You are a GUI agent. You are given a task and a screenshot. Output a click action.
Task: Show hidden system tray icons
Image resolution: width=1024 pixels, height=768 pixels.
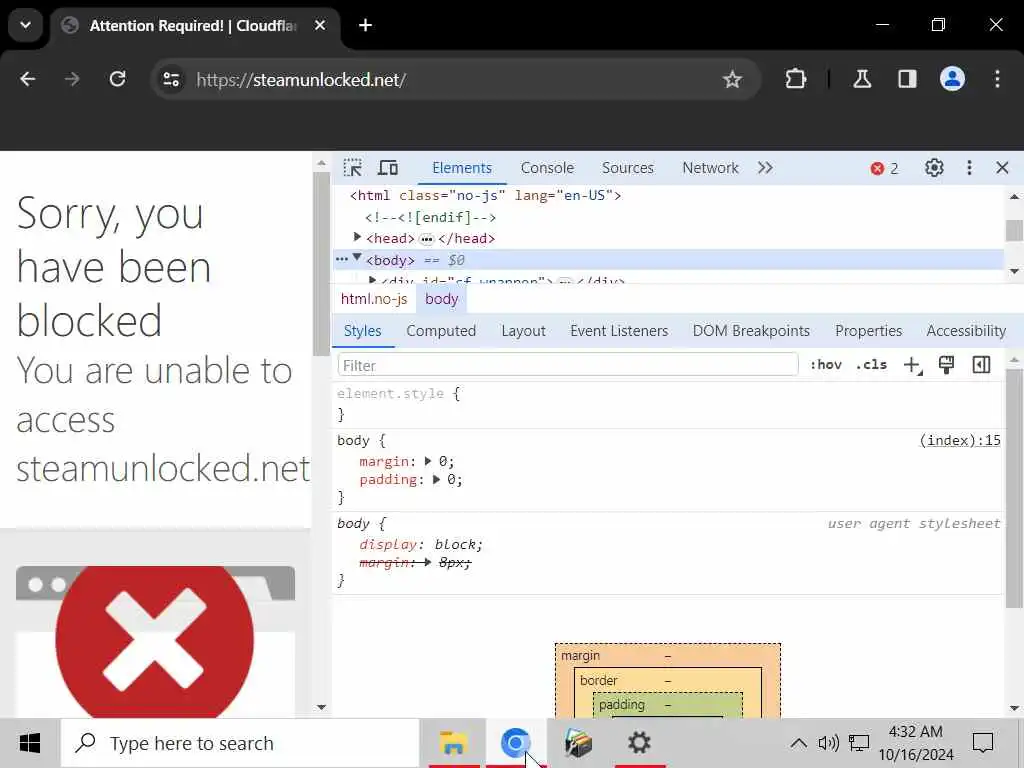798,743
